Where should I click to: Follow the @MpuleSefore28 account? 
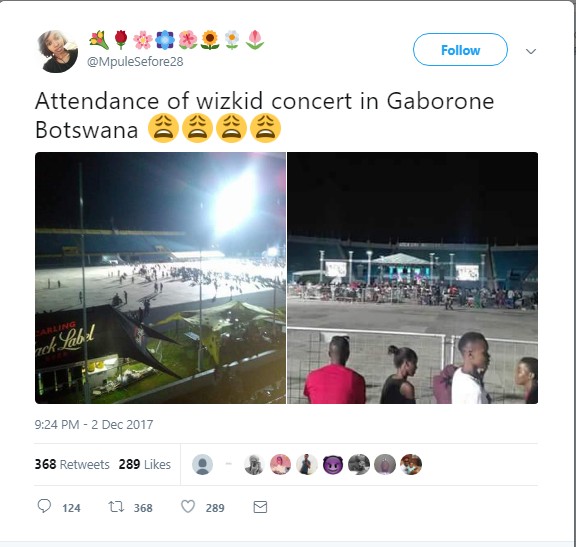460,50
